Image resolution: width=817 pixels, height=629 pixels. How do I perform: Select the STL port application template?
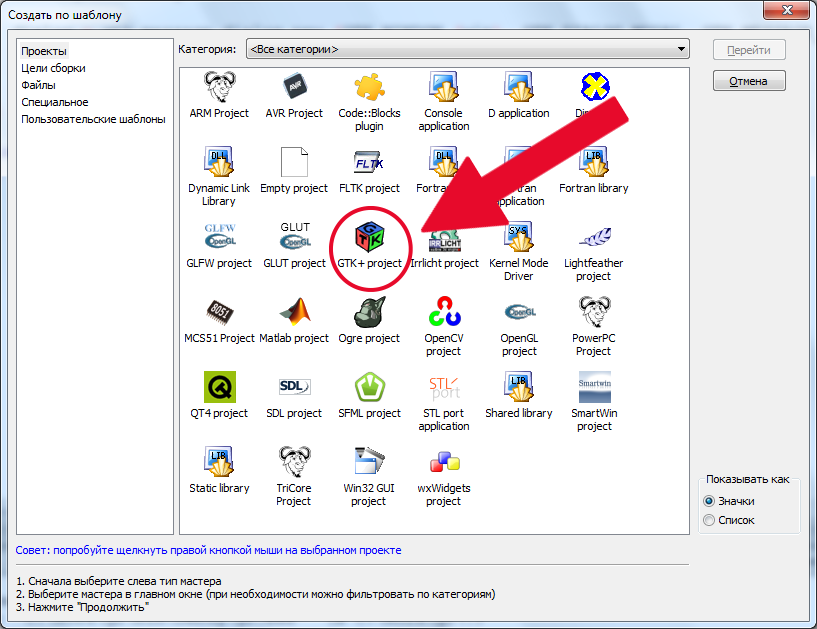pos(444,402)
